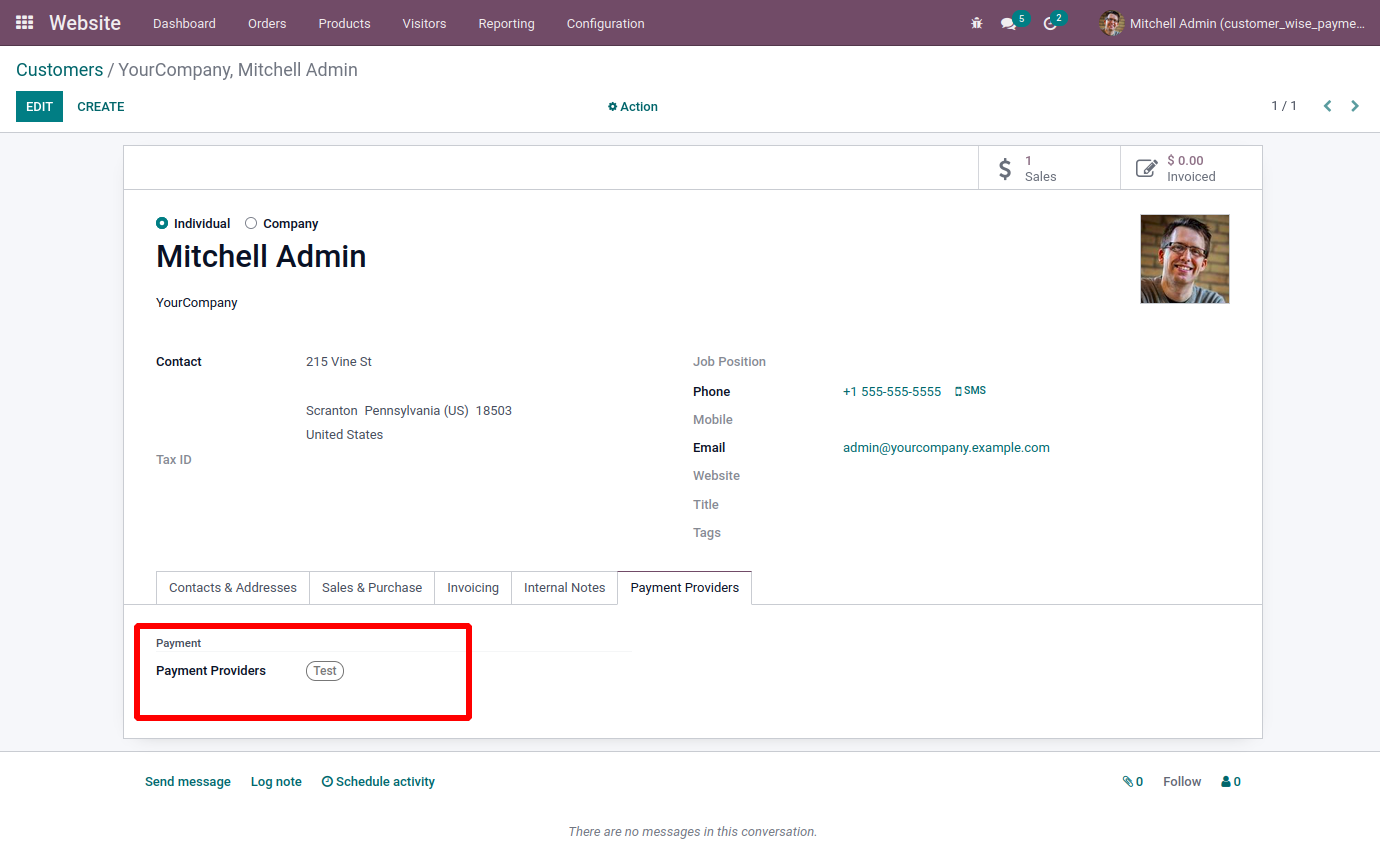Open the Products menu
Screen dimensions: 1380x862
344,23
